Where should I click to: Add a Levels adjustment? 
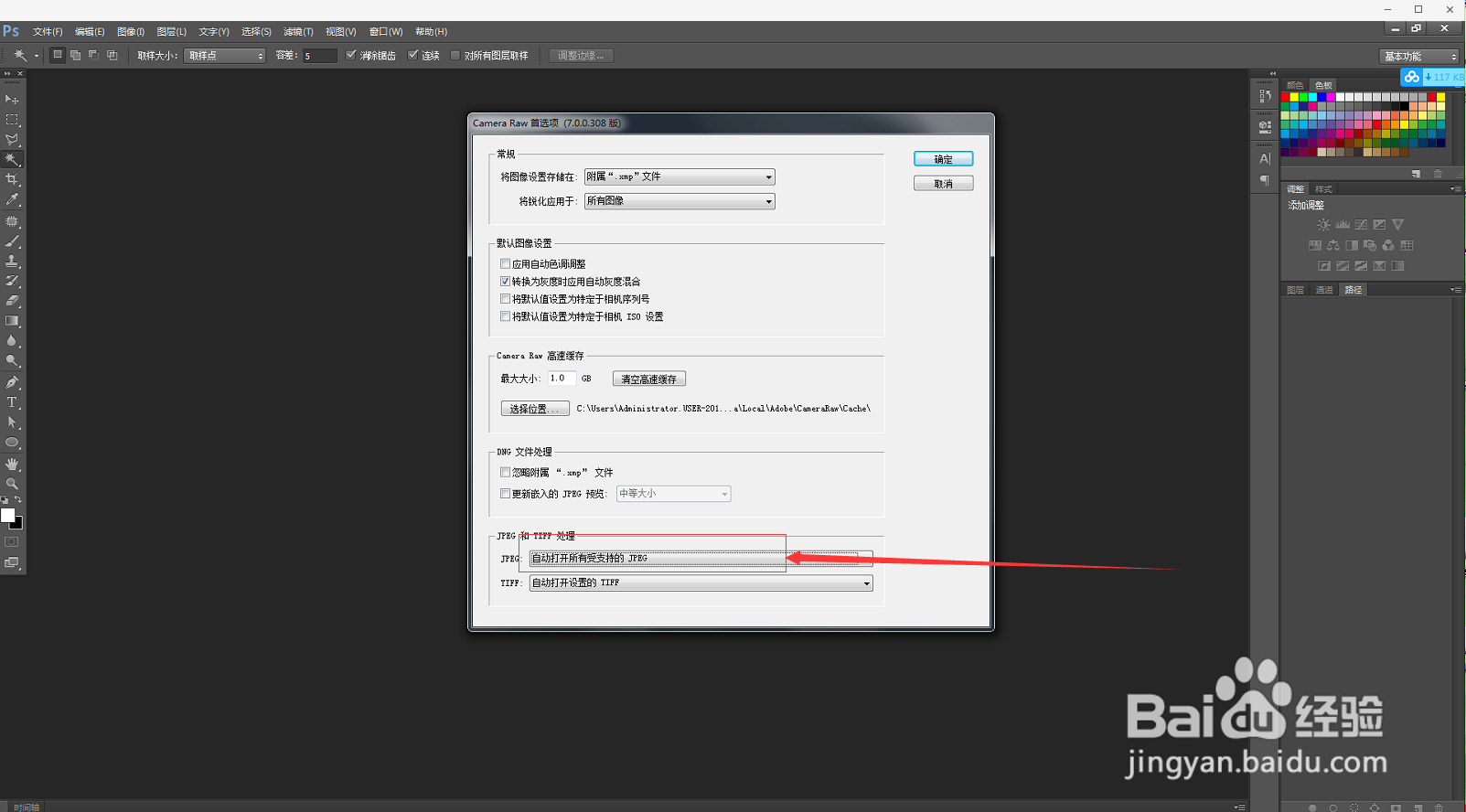(1343, 224)
